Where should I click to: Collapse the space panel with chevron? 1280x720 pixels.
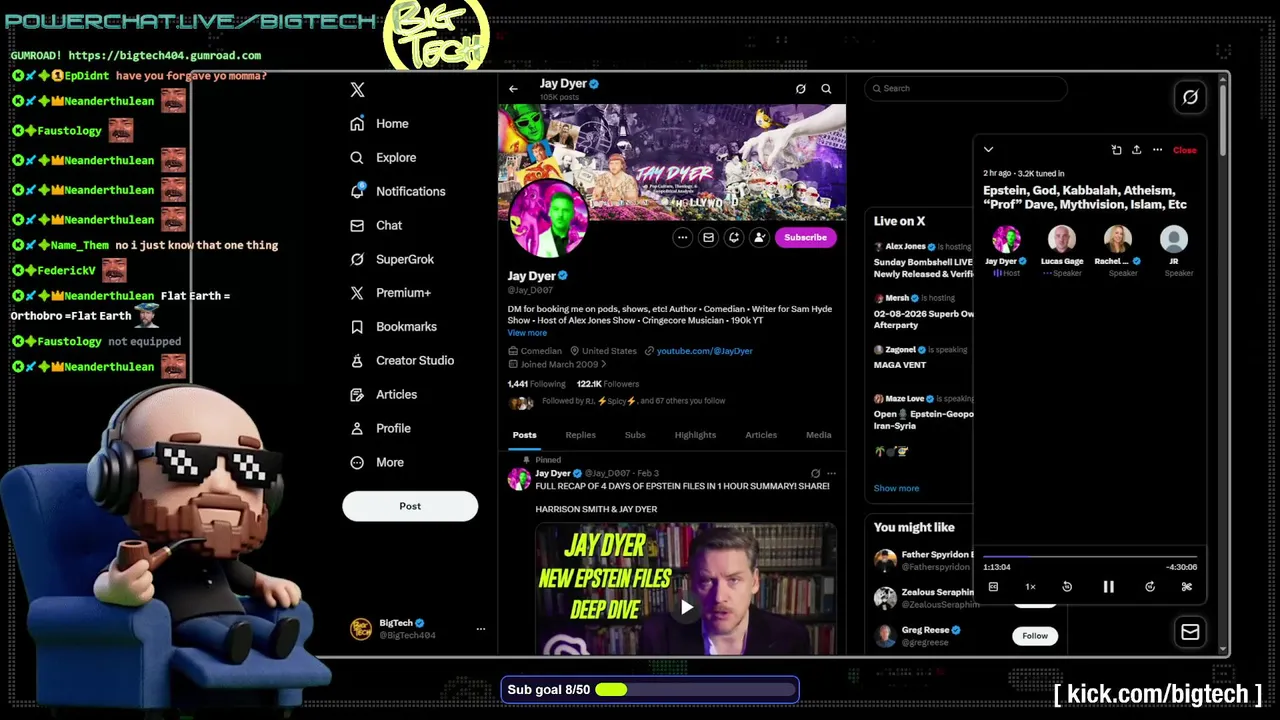point(988,150)
